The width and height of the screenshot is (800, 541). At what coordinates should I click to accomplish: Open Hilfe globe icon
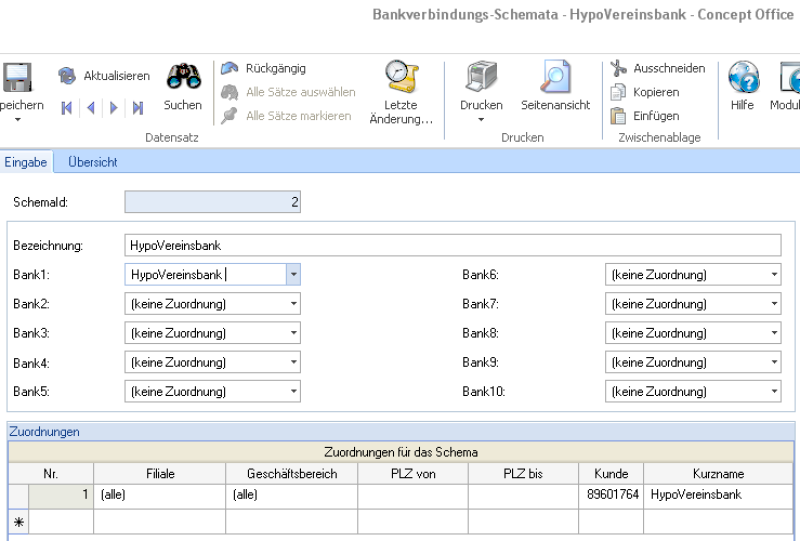coord(743,77)
